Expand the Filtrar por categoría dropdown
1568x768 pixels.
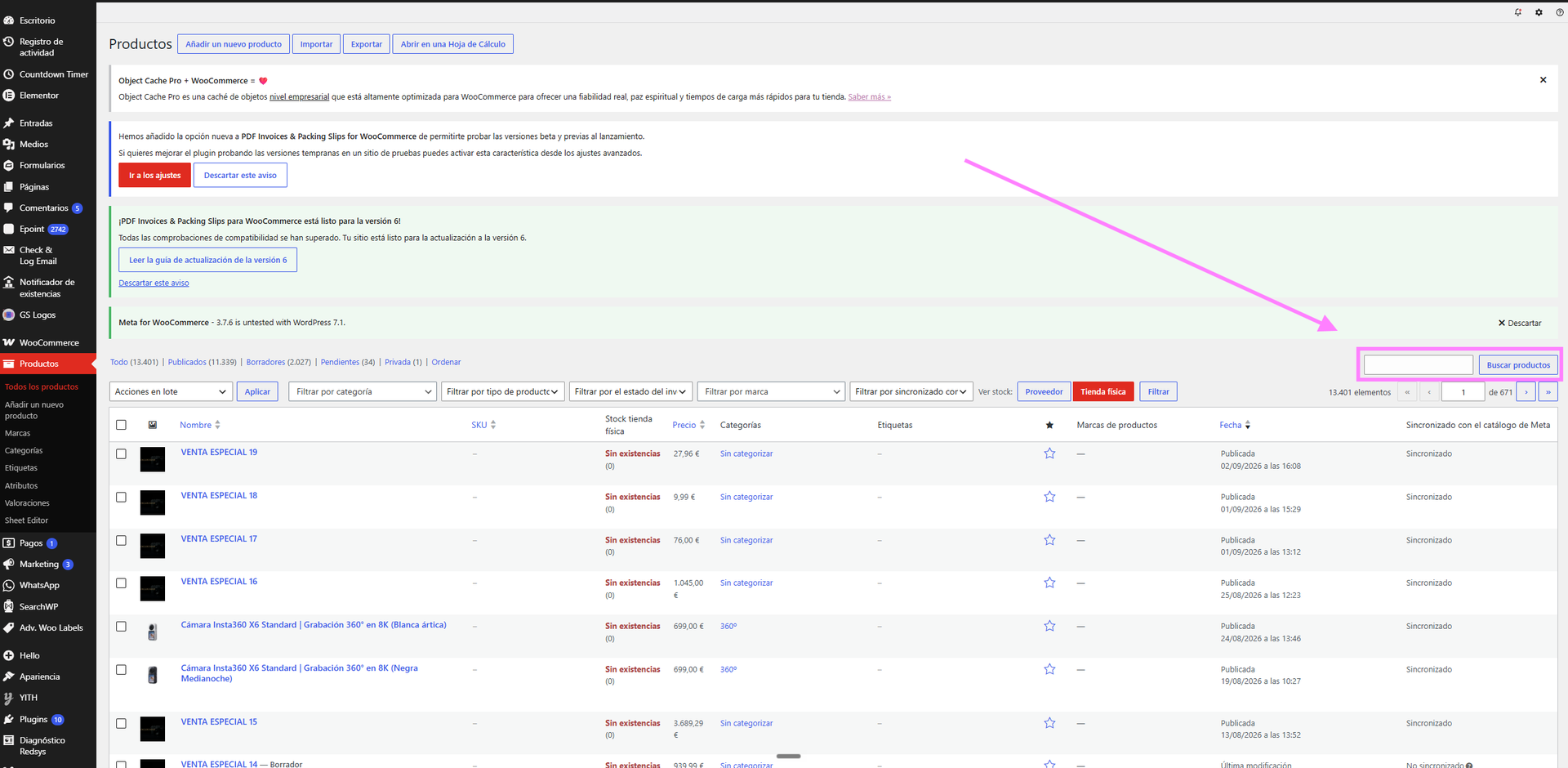click(x=363, y=392)
